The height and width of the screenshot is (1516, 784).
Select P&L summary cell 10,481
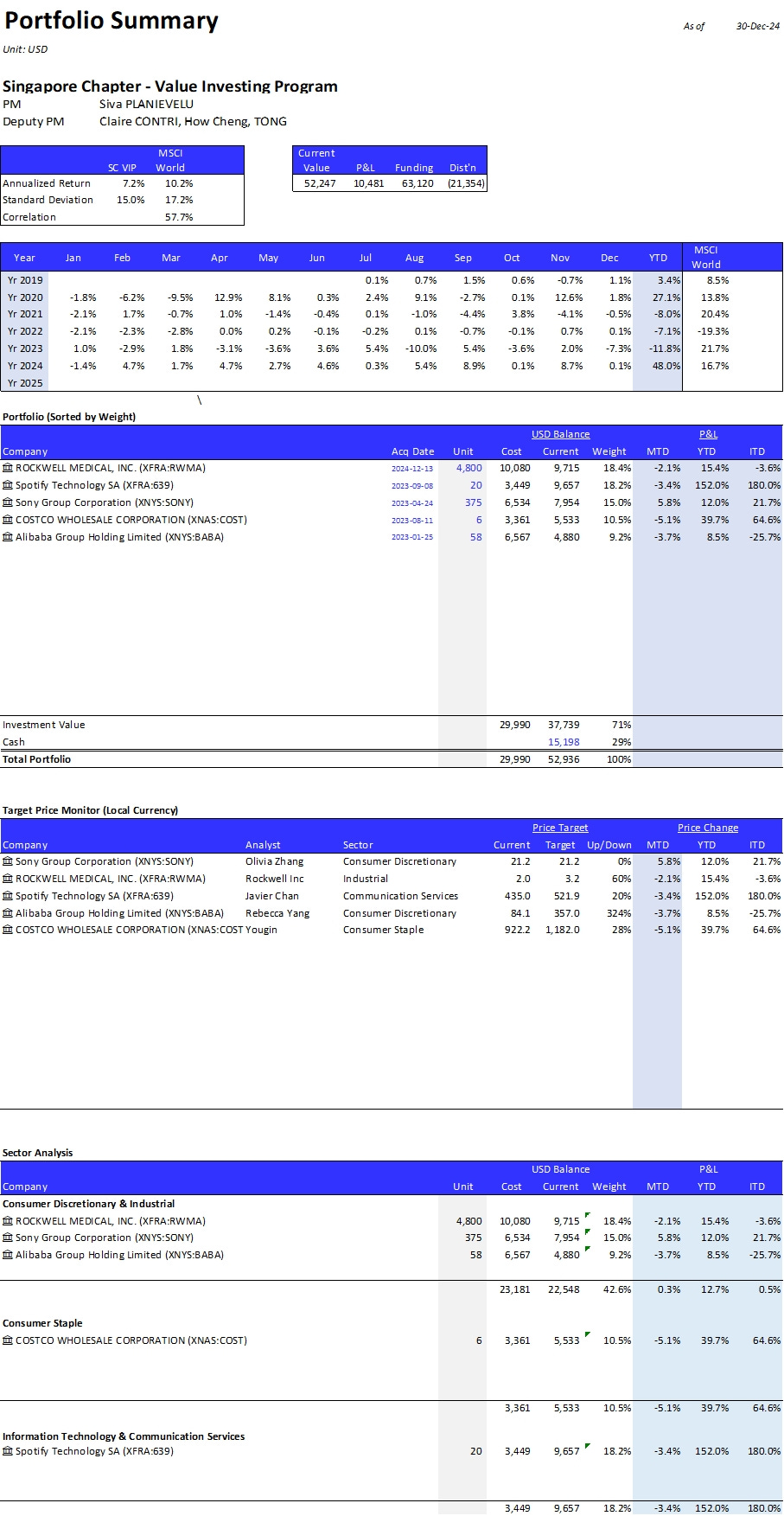click(368, 183)
